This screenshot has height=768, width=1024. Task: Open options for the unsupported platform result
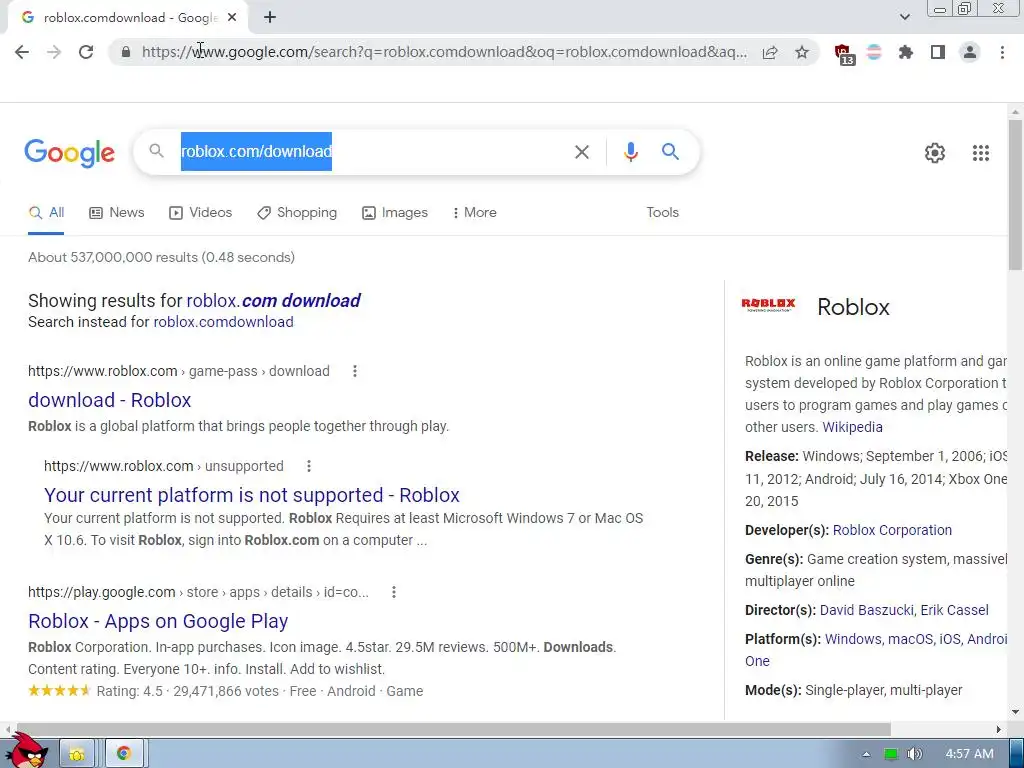[309, 466]
